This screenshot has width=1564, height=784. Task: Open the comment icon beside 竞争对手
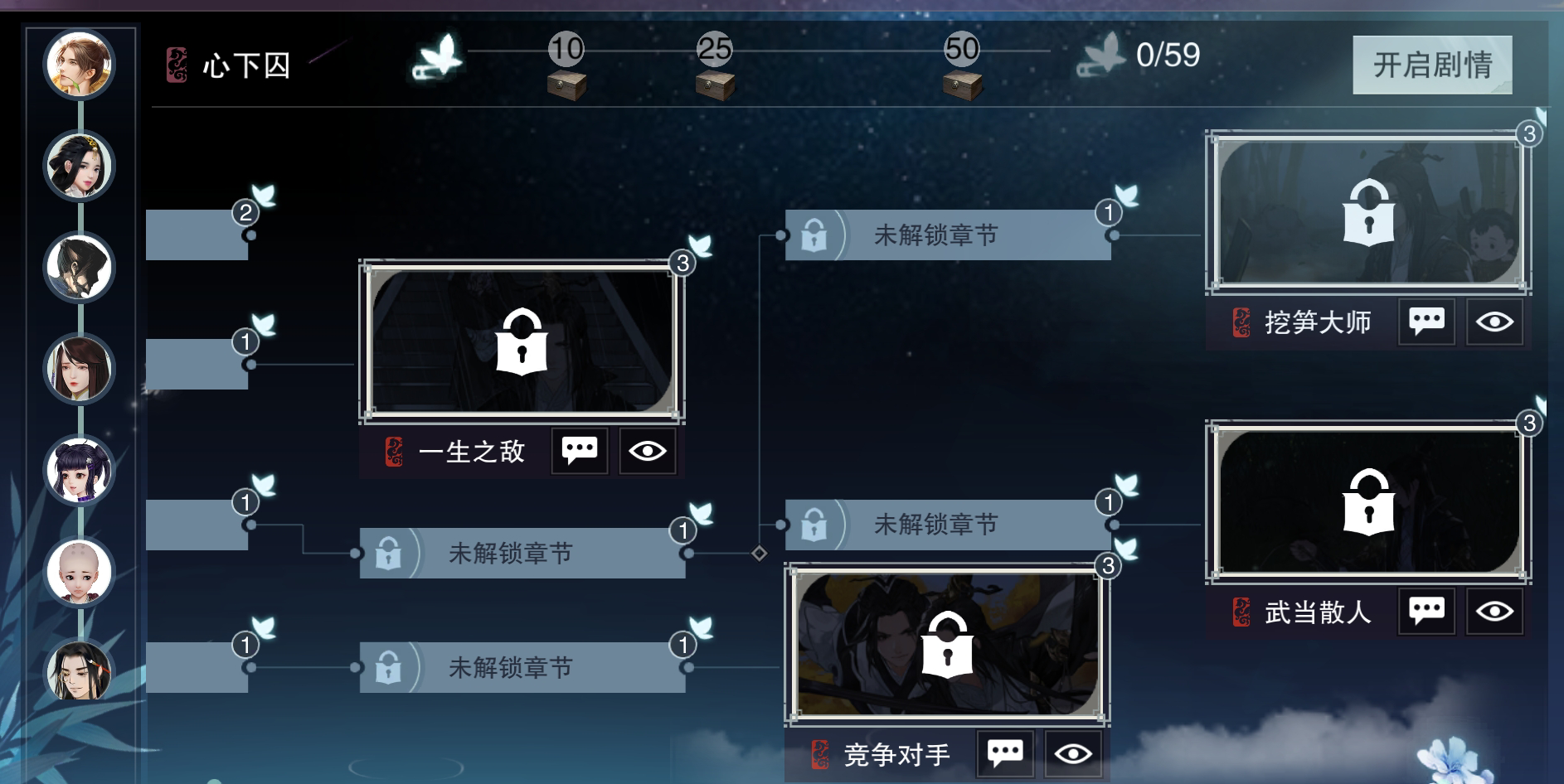(x=1005, y=753)
